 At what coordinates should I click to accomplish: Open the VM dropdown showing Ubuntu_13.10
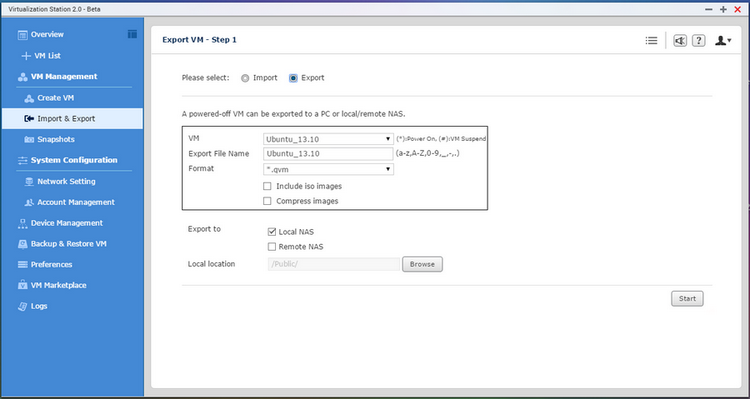coord(329,139)
